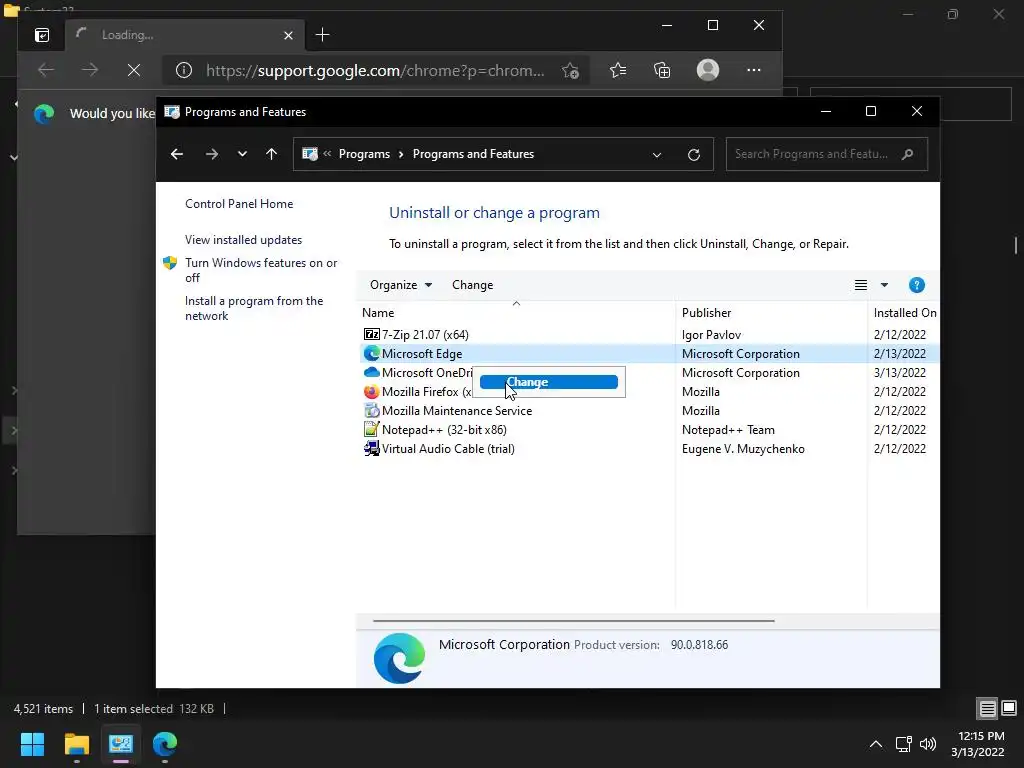Click the volume speaker tray icon

click(927, 744)
